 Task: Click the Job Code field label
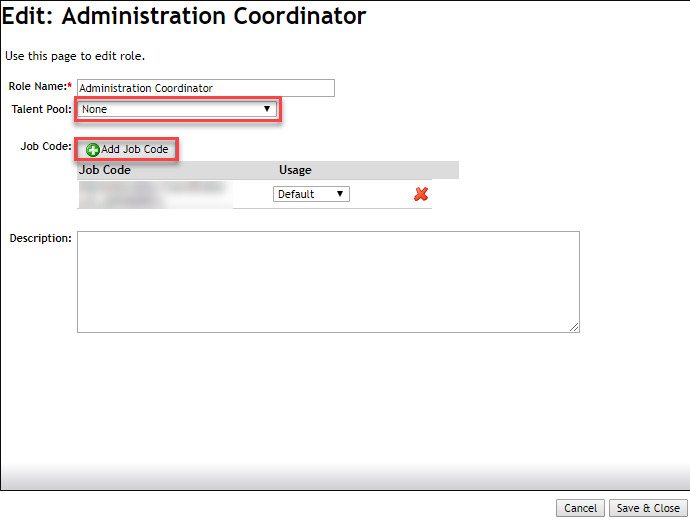point(46,146)
